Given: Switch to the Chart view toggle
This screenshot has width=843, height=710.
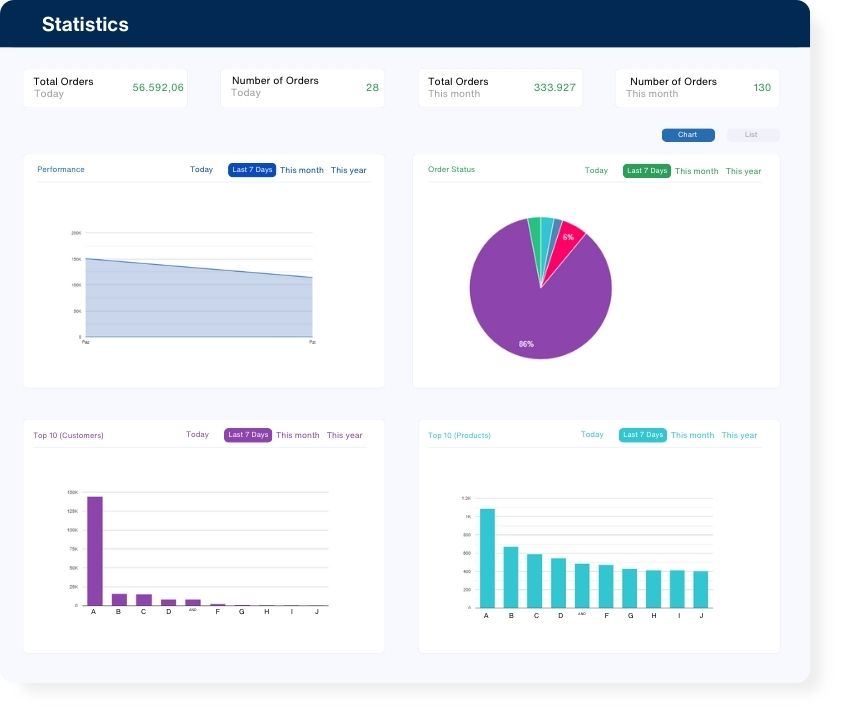Looking at the screenshot, I should [688, 135].
